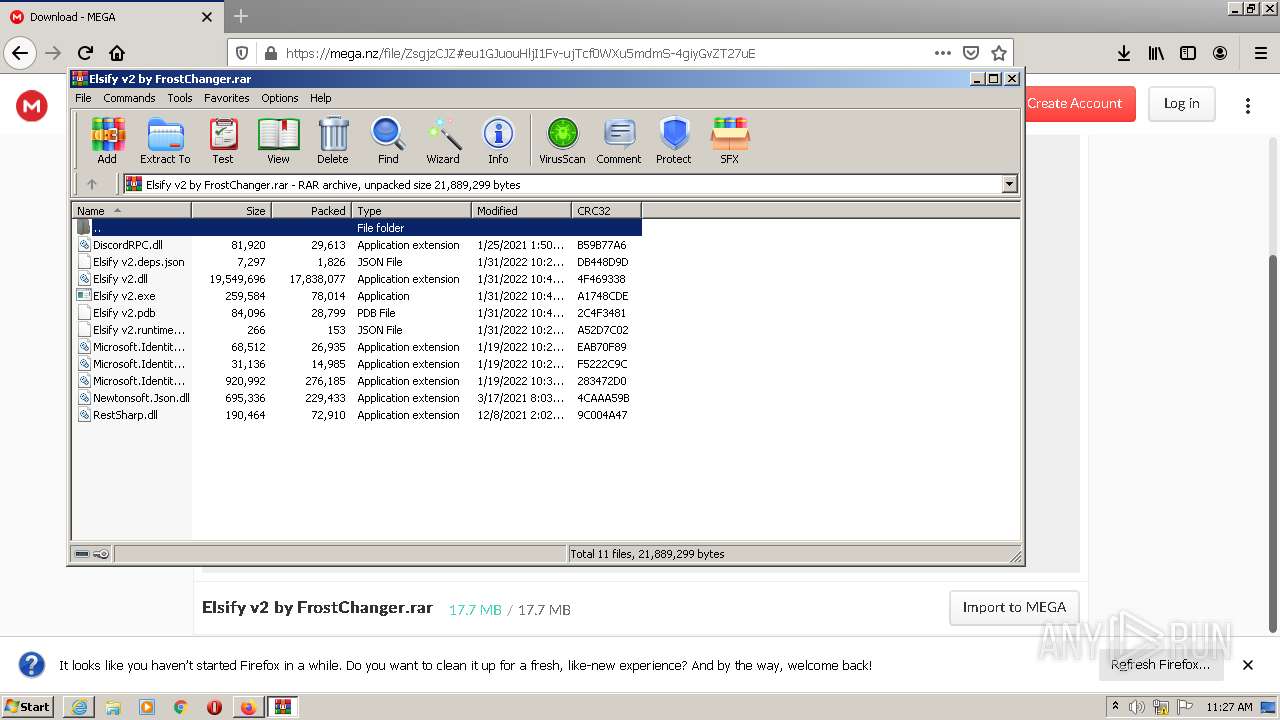
Task: Click Firefox taskbar icon
Action: click(x=247, y=707)
